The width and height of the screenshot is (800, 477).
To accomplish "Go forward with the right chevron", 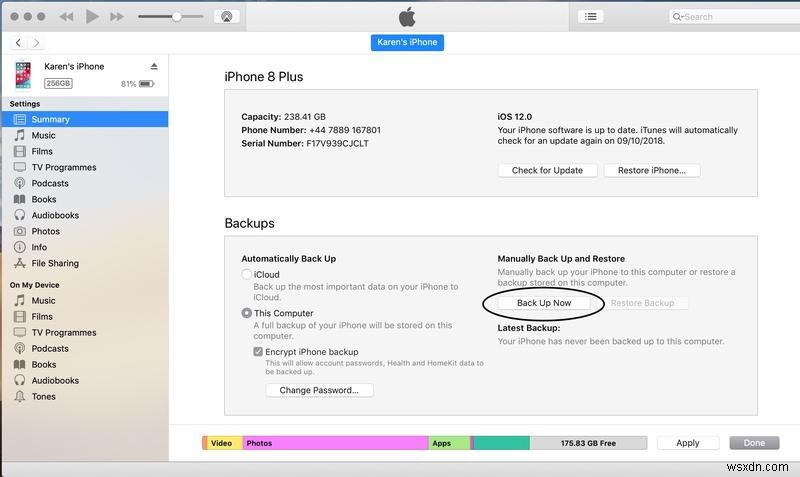I will click(x=36, y=42).
